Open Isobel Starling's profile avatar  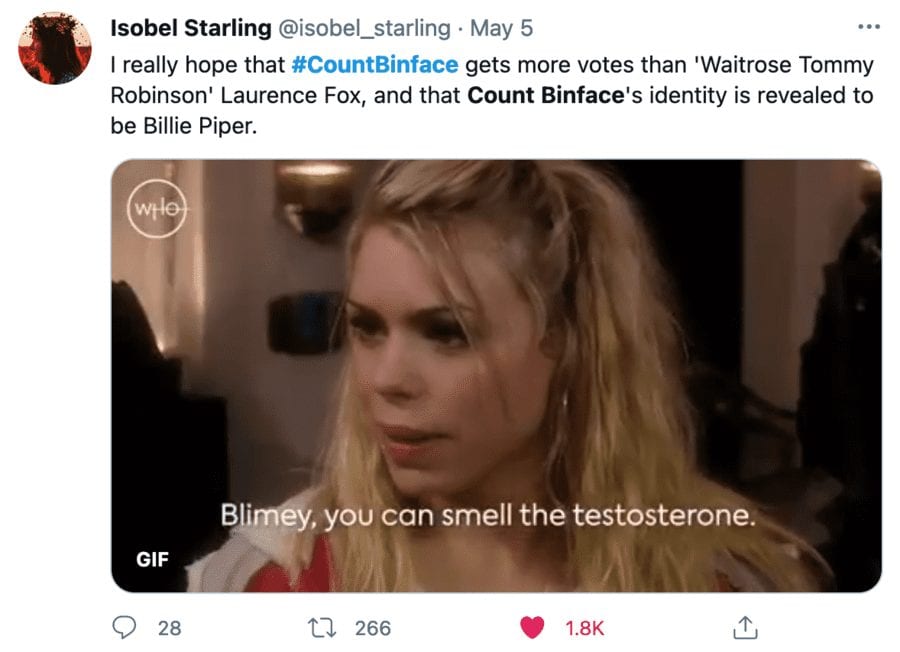click(55, 48)
